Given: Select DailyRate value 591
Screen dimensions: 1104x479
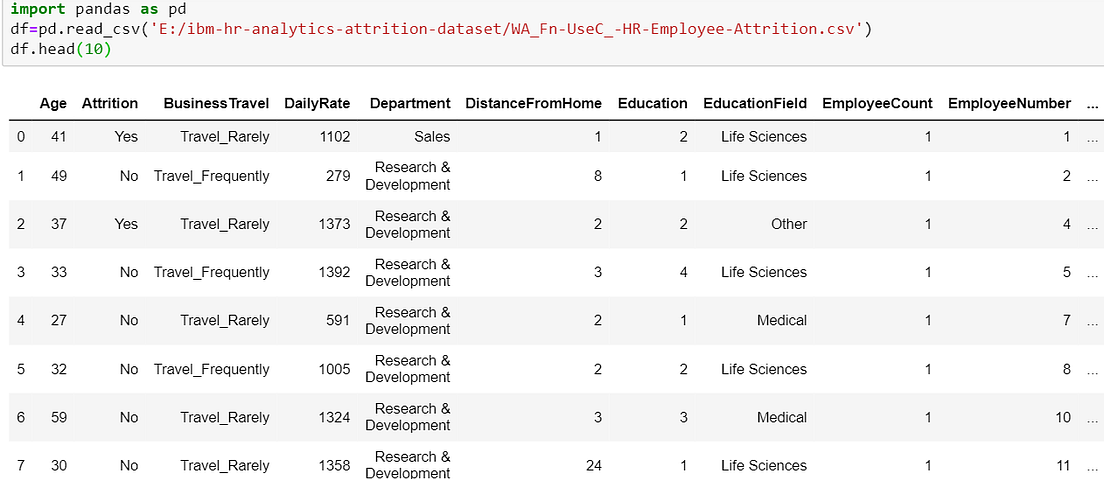Looking at the screenshot, I should pos(338,321).
